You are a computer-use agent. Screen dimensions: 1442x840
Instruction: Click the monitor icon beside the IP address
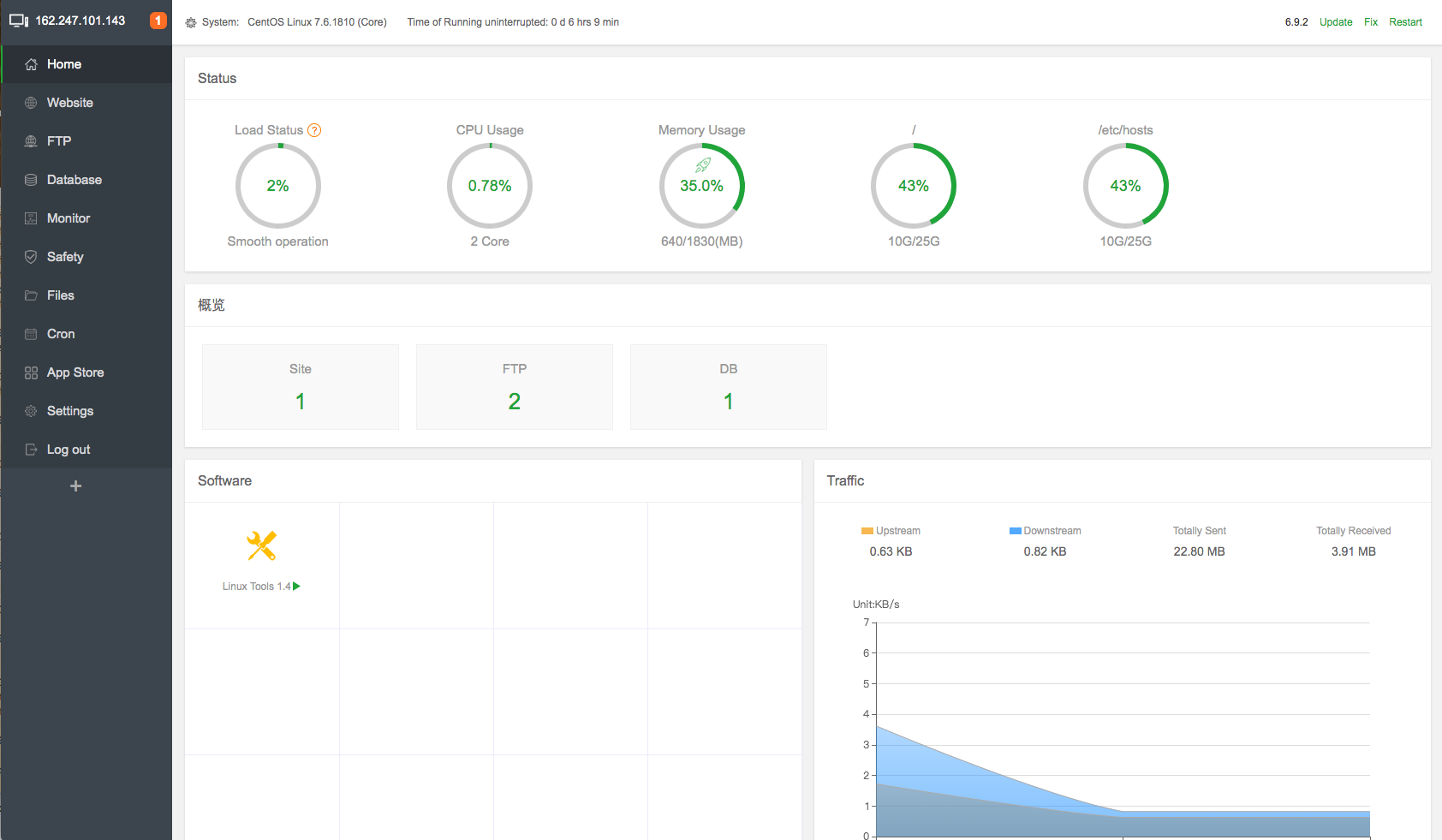tap(19, 21)
